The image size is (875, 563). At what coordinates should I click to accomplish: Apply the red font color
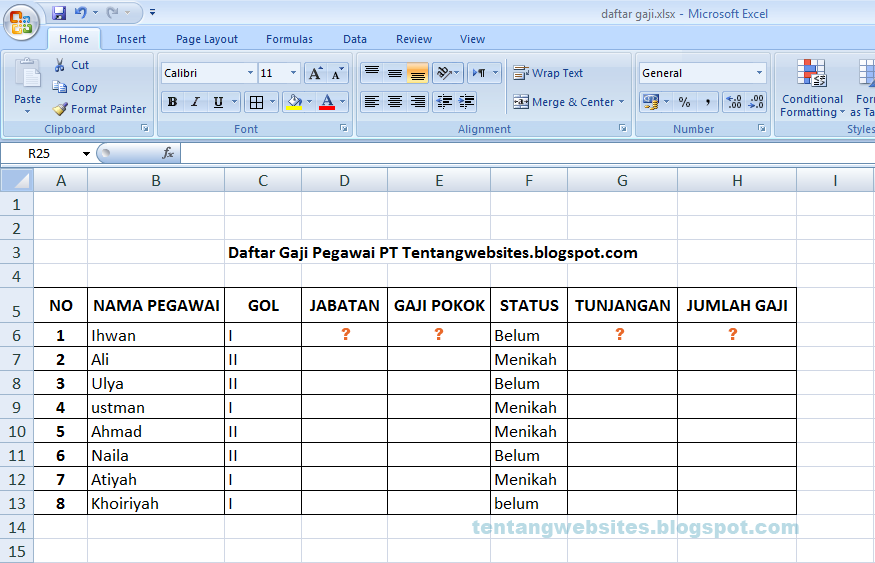[328, 102]
